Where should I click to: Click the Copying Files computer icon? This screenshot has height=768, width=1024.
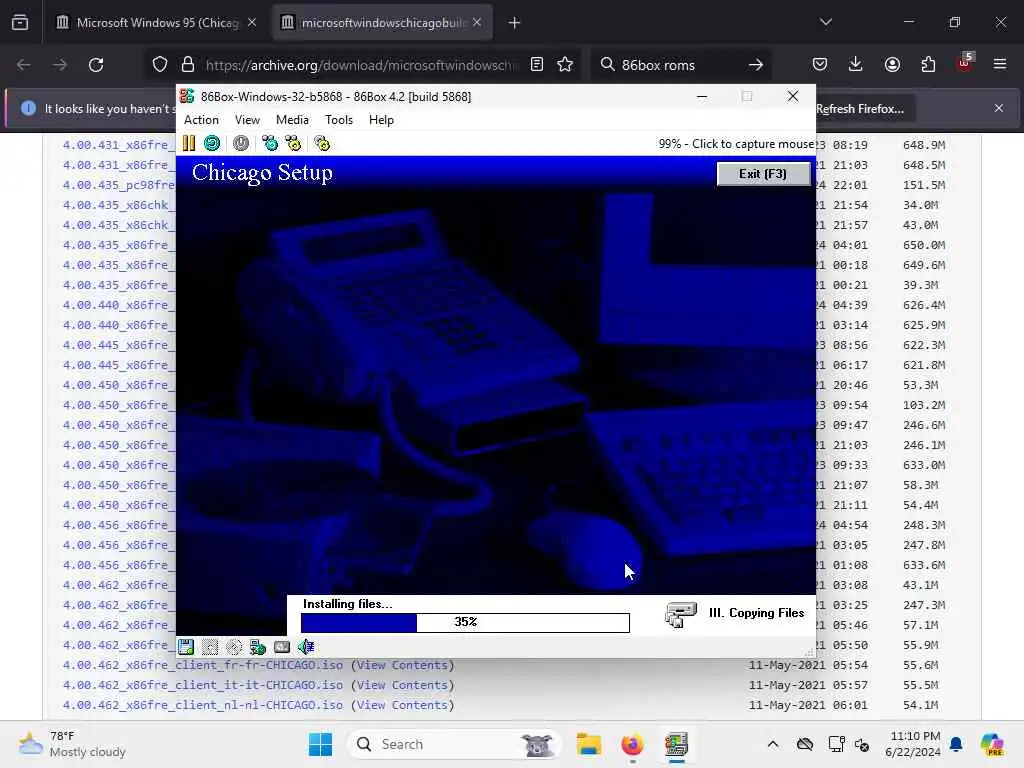[680, 614]
